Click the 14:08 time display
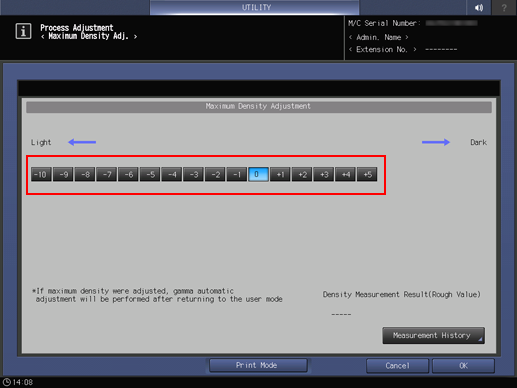 click(x=23, y=382)
